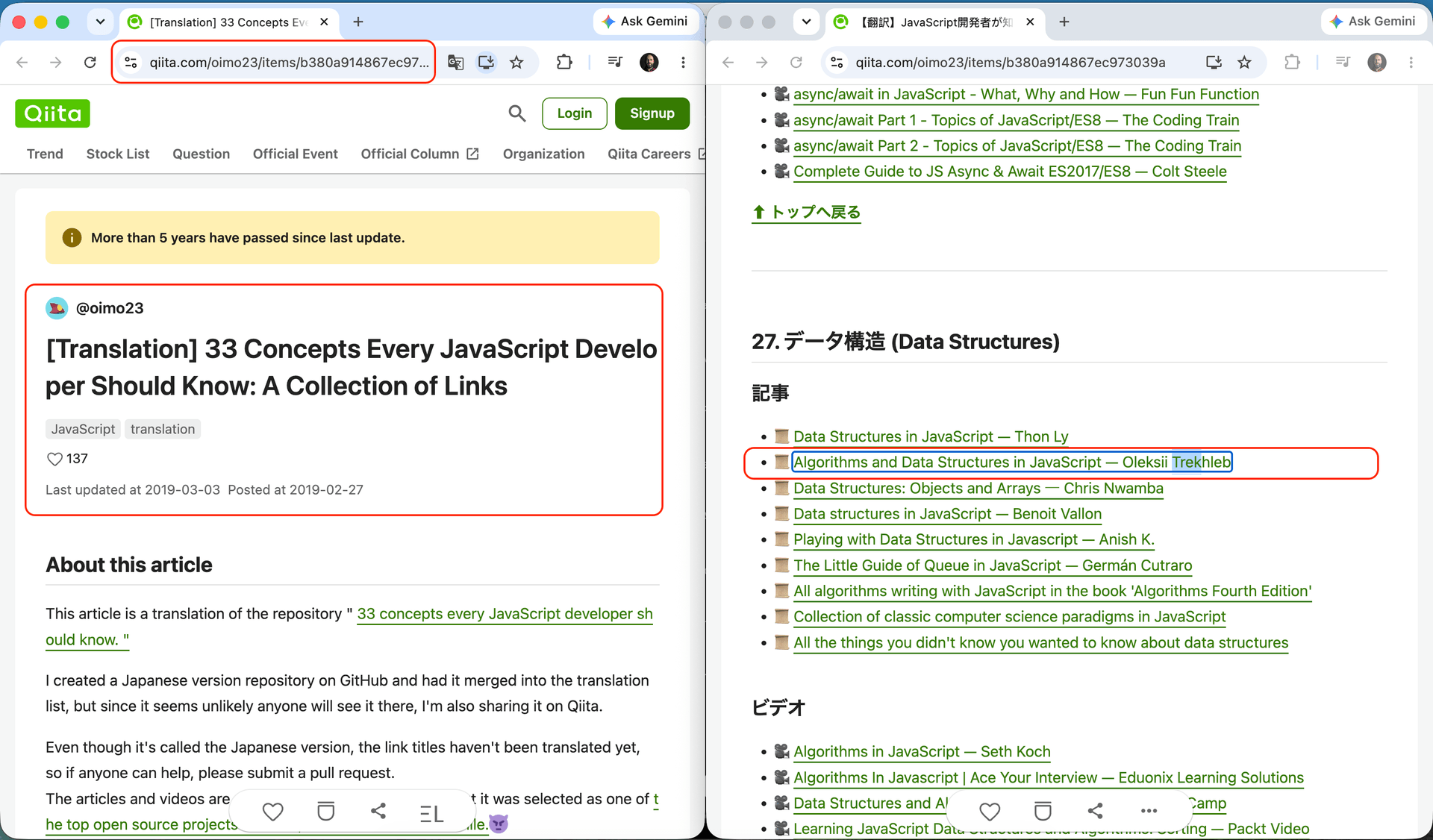Stock the article via left floating bar icon
This screenshot has width=1433, height=840.
[x=326, y=812]
